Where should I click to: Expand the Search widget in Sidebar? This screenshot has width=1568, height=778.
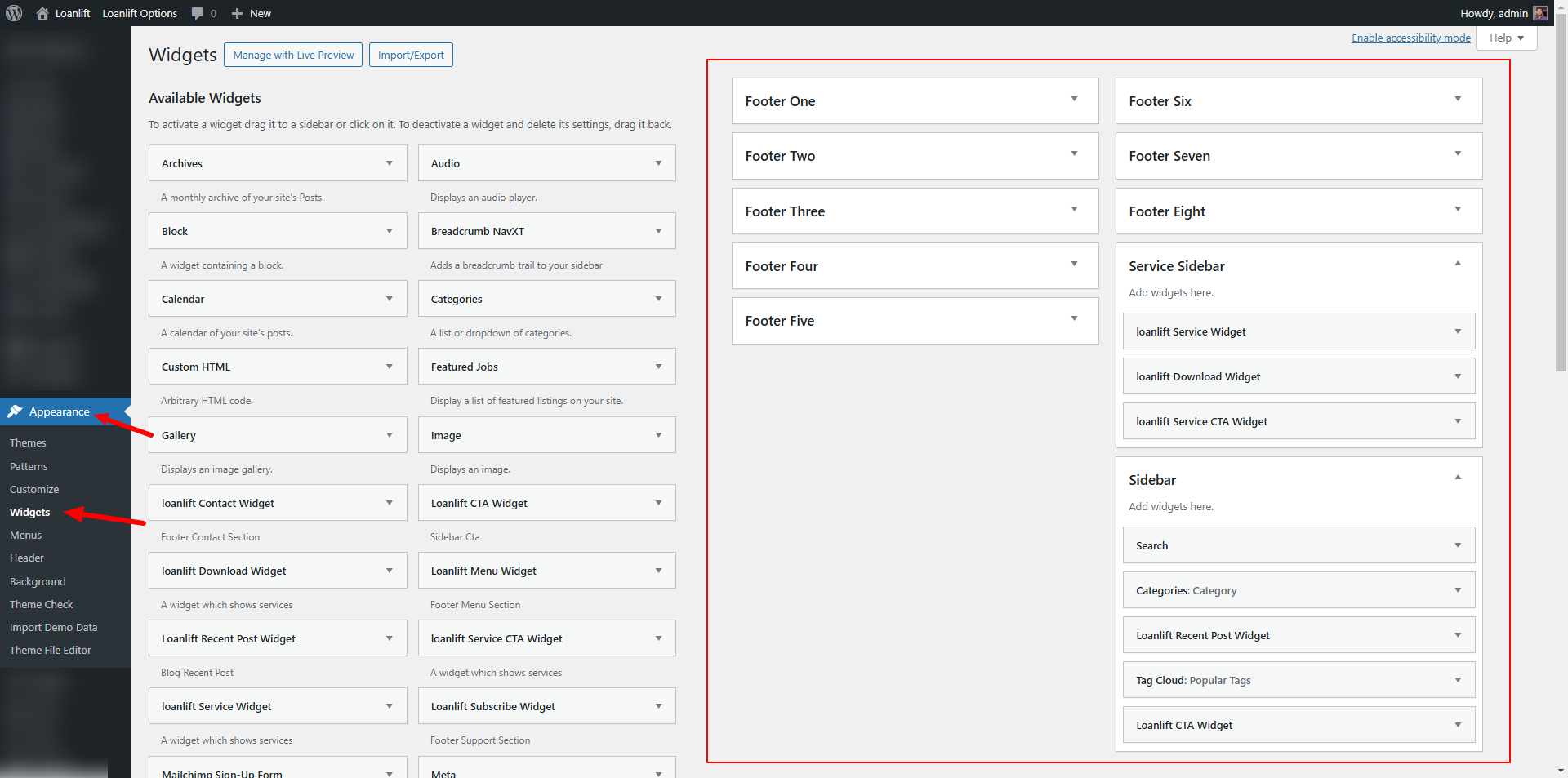coord(1458,545)
